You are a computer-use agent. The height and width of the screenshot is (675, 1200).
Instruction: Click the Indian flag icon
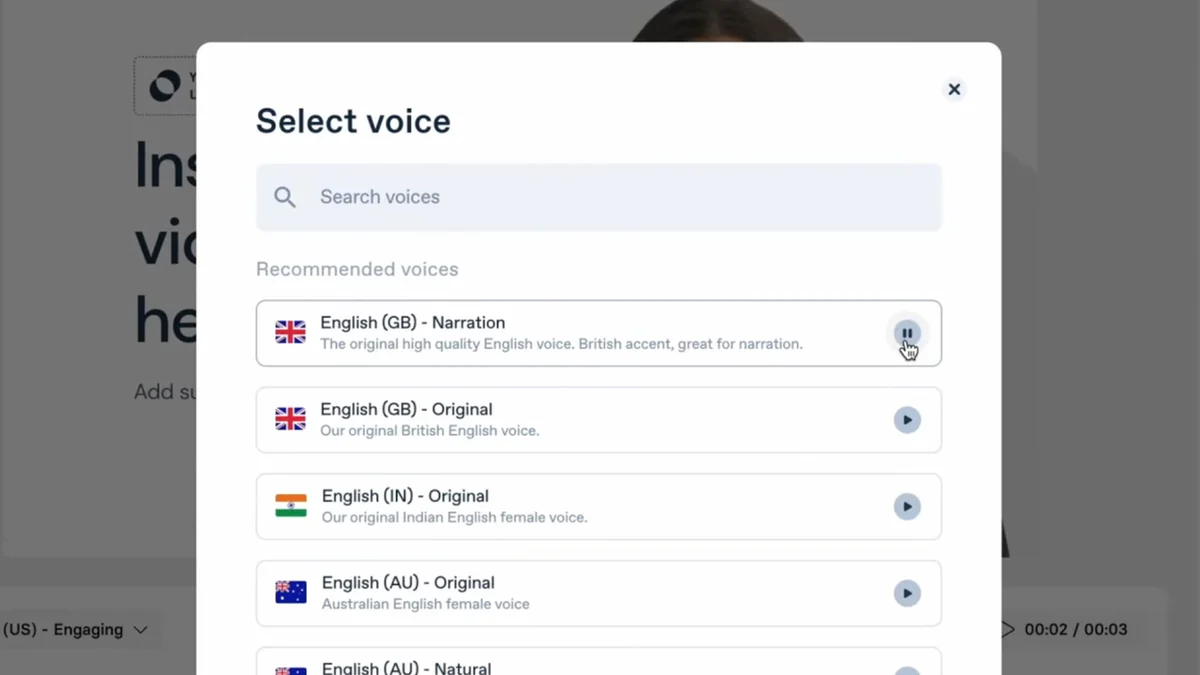point(291,506)
